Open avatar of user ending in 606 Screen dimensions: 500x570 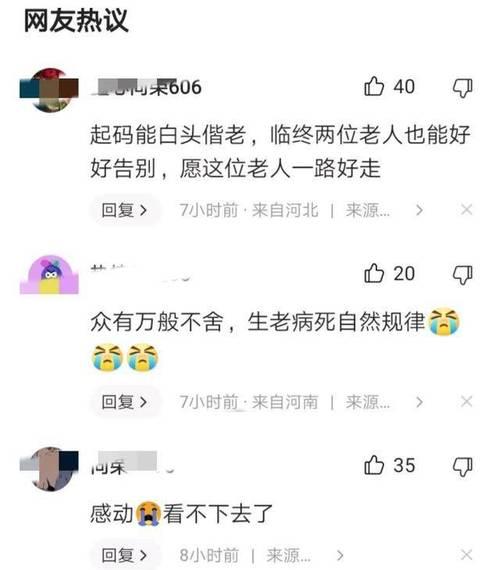[49, 89]
